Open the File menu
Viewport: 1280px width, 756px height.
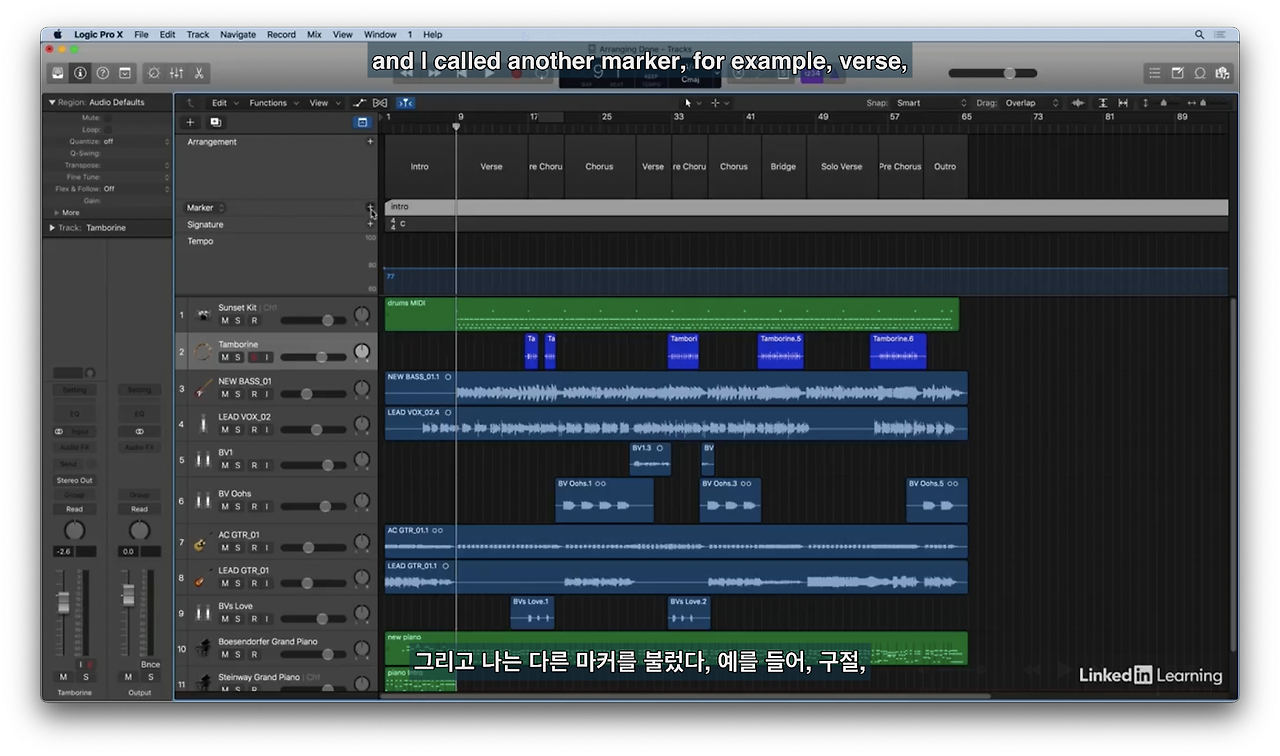pos(141,34)
